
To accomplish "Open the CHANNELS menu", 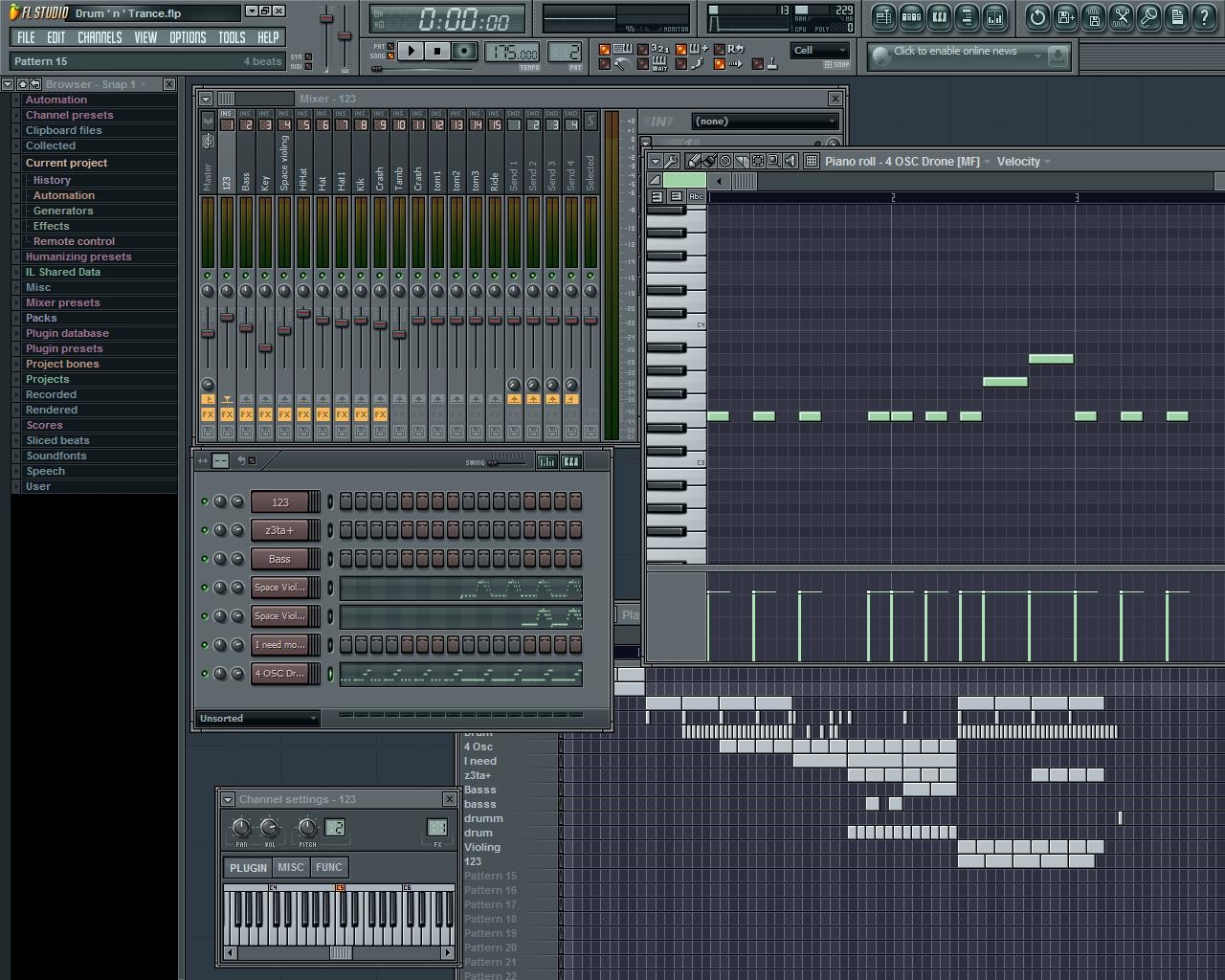I will click(x=100, y=37).
